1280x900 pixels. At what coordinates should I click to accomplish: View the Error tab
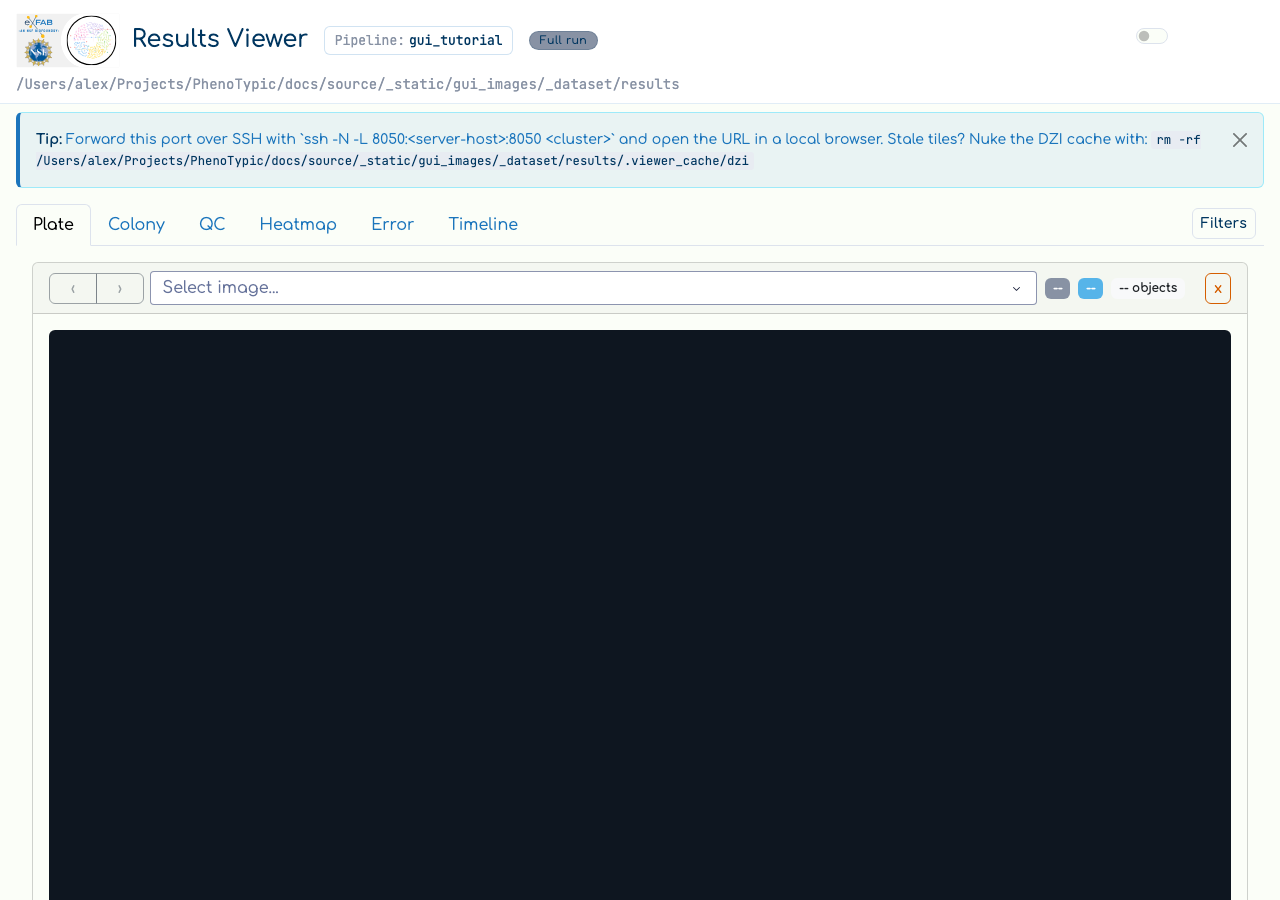point(392,224)
